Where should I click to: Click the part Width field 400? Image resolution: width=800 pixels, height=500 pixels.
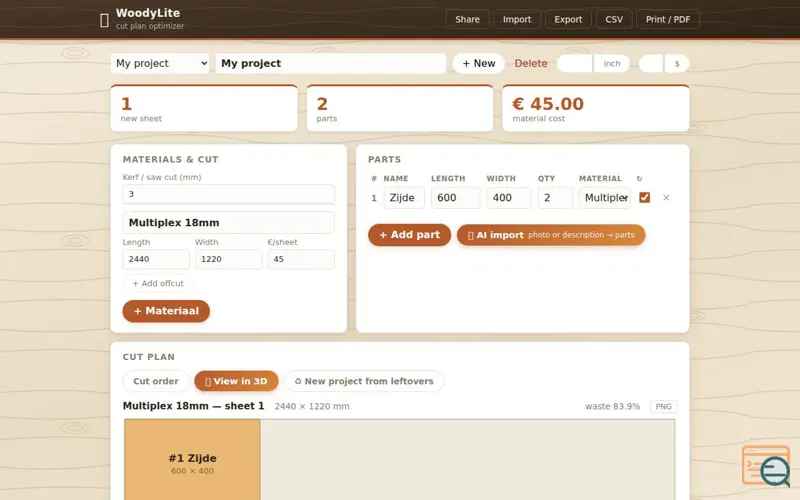[x=509, y=198]
